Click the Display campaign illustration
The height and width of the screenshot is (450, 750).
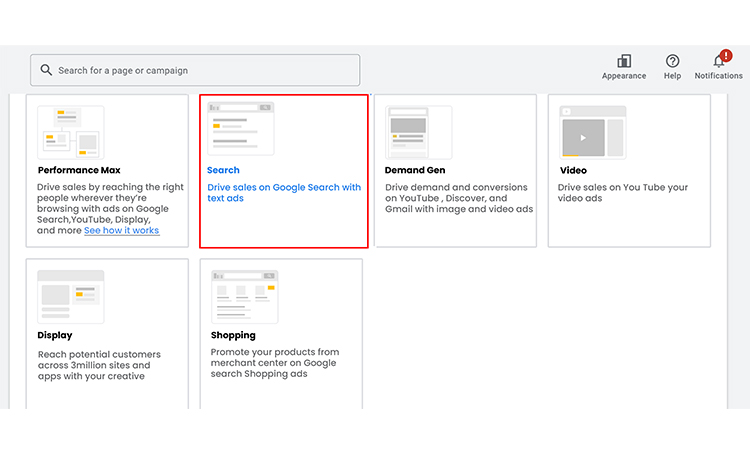[x=71, y=297]
